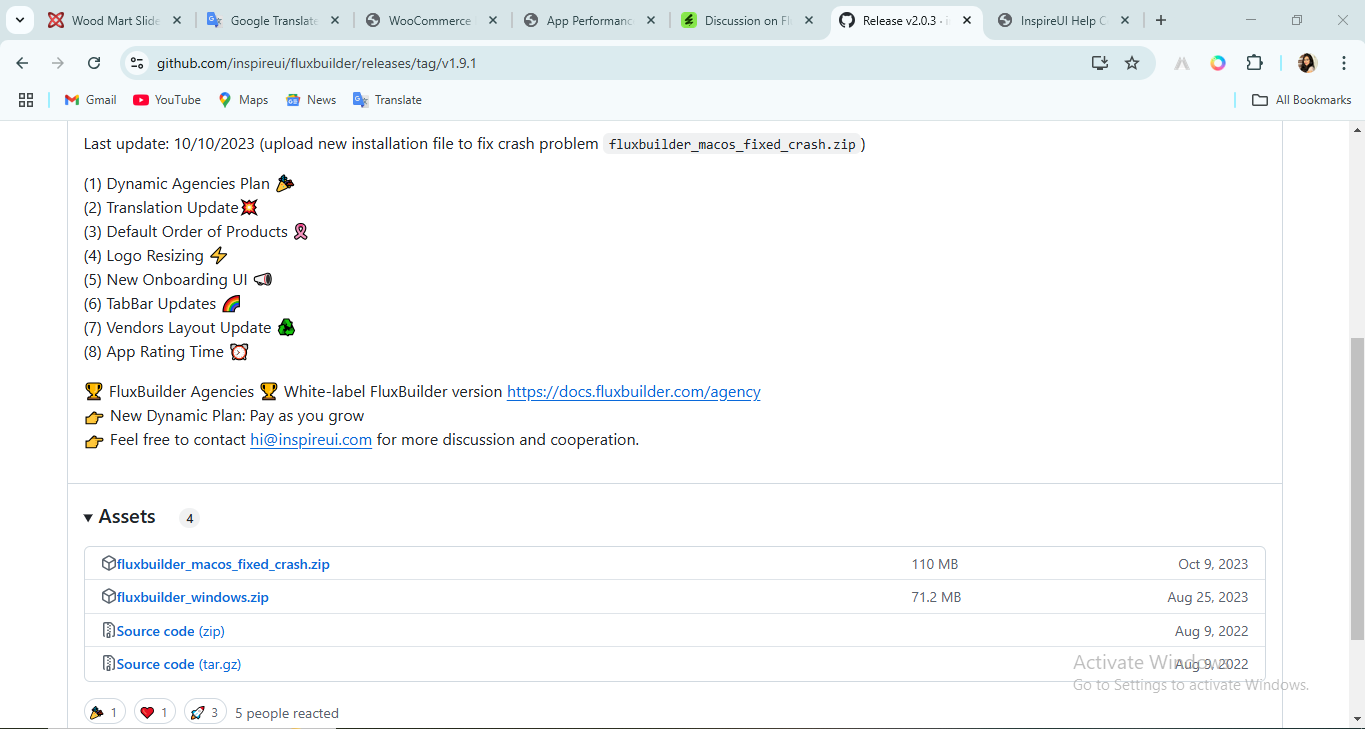
Task: Close the Release v2.0.3 tab
Action: [966, 20]
